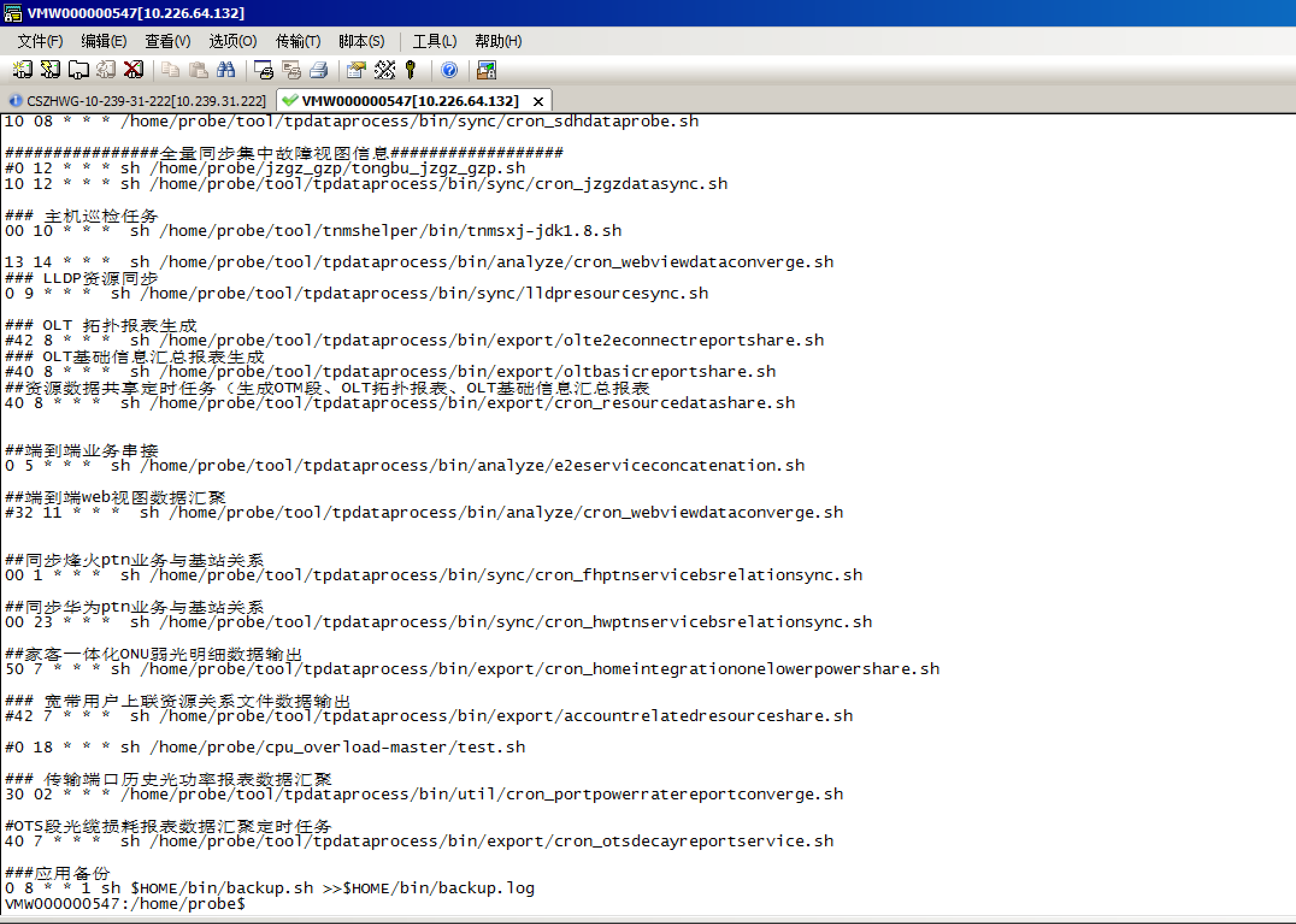Click the application icon in the title bar
Image resolution: width=1296 pixels, height=924 pixels.
point(13,13)
